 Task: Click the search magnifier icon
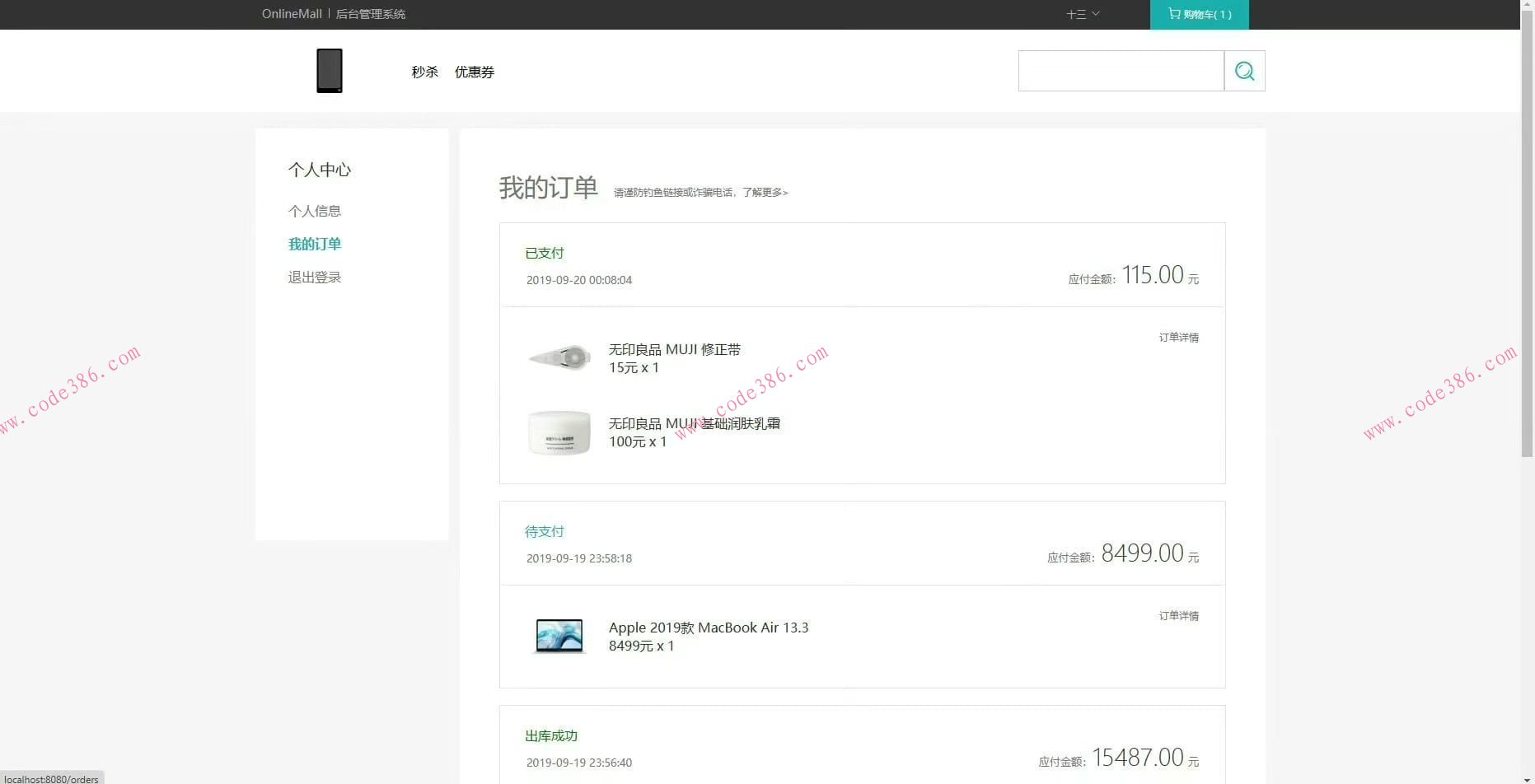1244,71
